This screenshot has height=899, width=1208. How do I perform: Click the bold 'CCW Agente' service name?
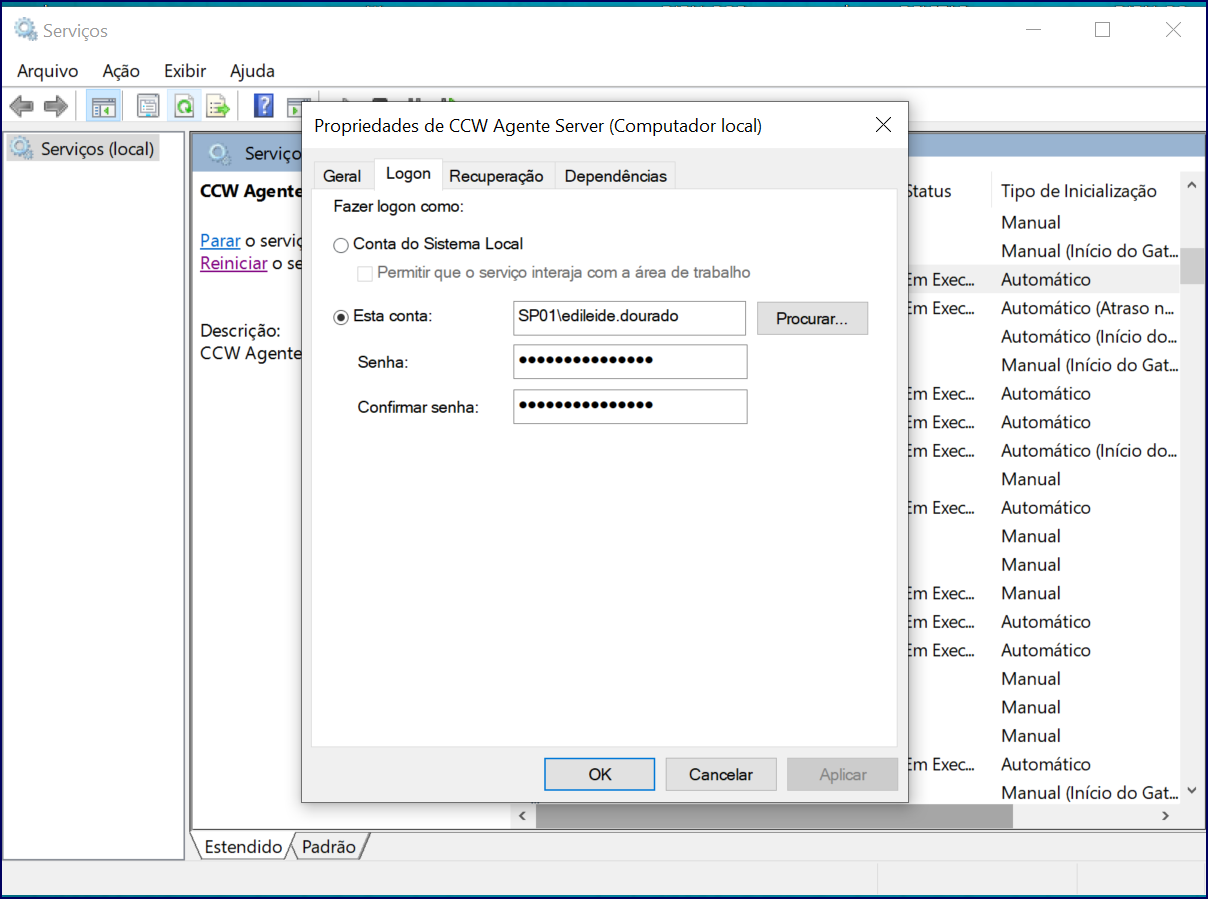pos(251,191)
